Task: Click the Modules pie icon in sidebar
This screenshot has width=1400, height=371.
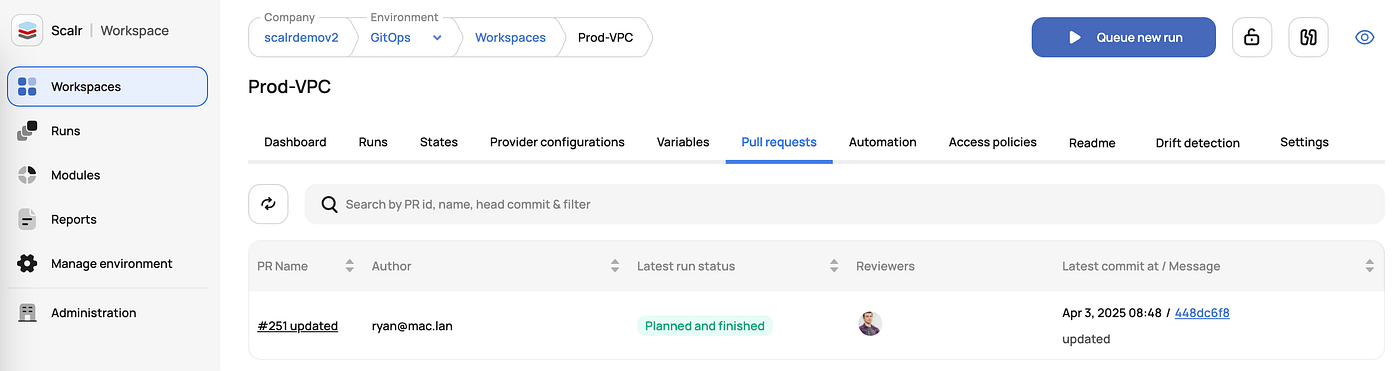Action: [x=27, y=175]
